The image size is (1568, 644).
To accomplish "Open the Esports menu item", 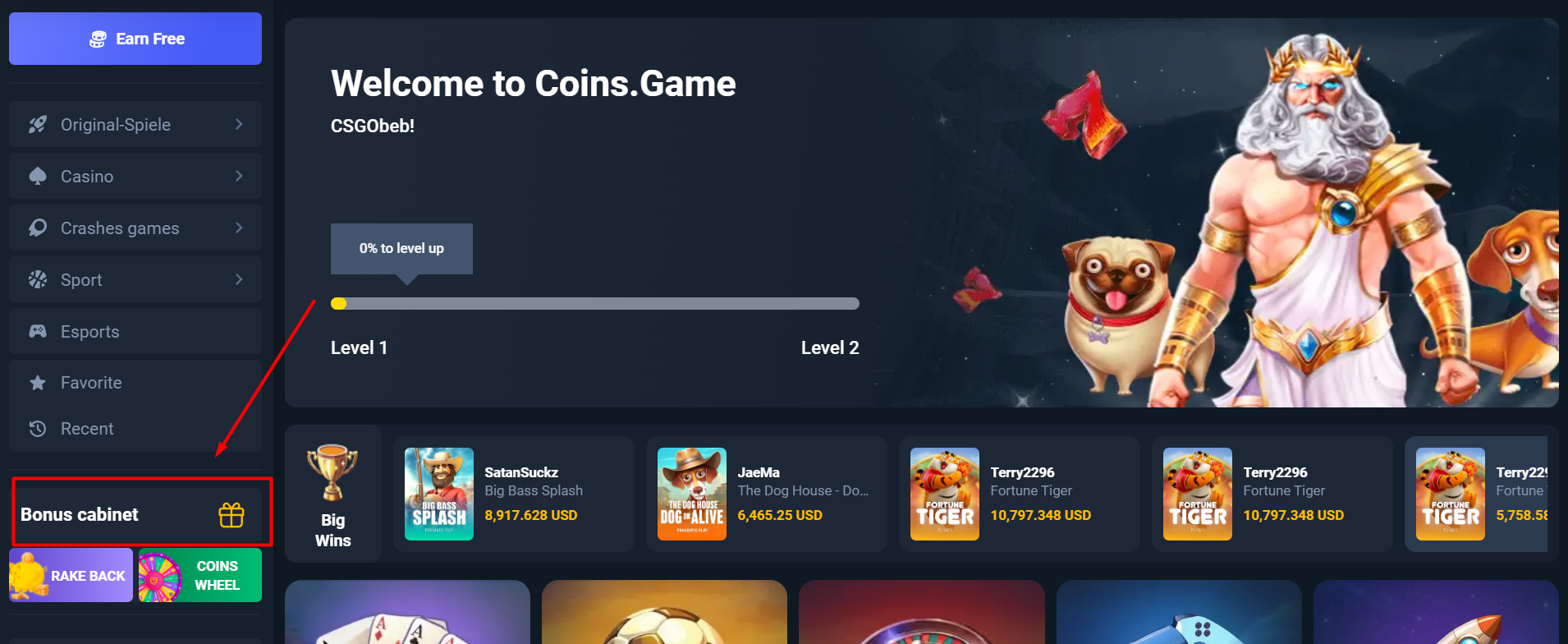I will pyautogui.click(x=135, y=331).
